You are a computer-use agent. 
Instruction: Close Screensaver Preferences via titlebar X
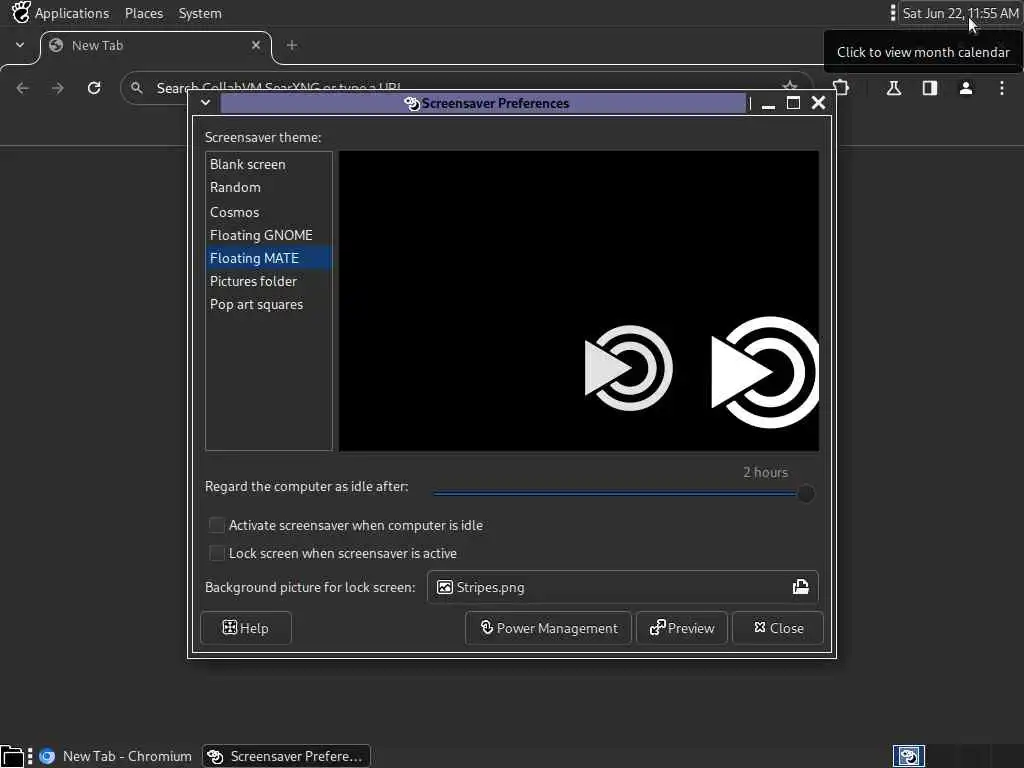pyautogui.click(x=818, y=103)
